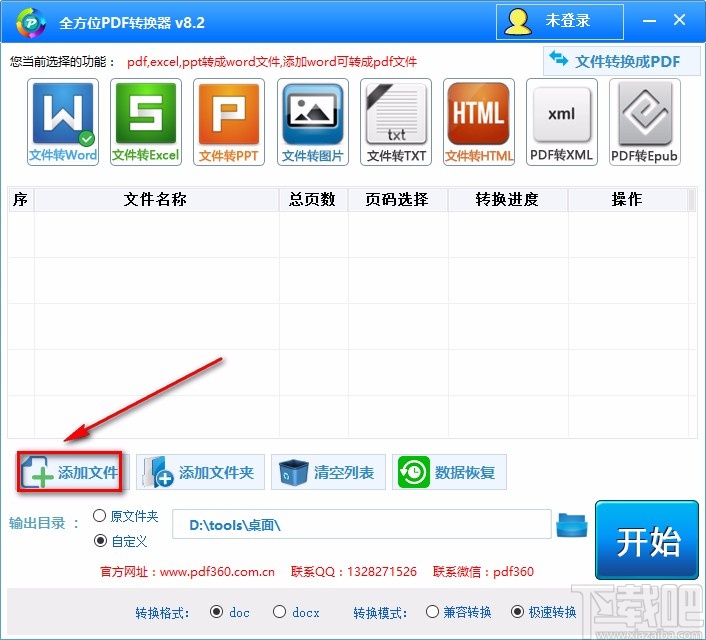Image resolution: width=706 pixels, height=640 pixels.
Task: Select the 文件转TXT conversion icon
Action: tap(396, 122)
